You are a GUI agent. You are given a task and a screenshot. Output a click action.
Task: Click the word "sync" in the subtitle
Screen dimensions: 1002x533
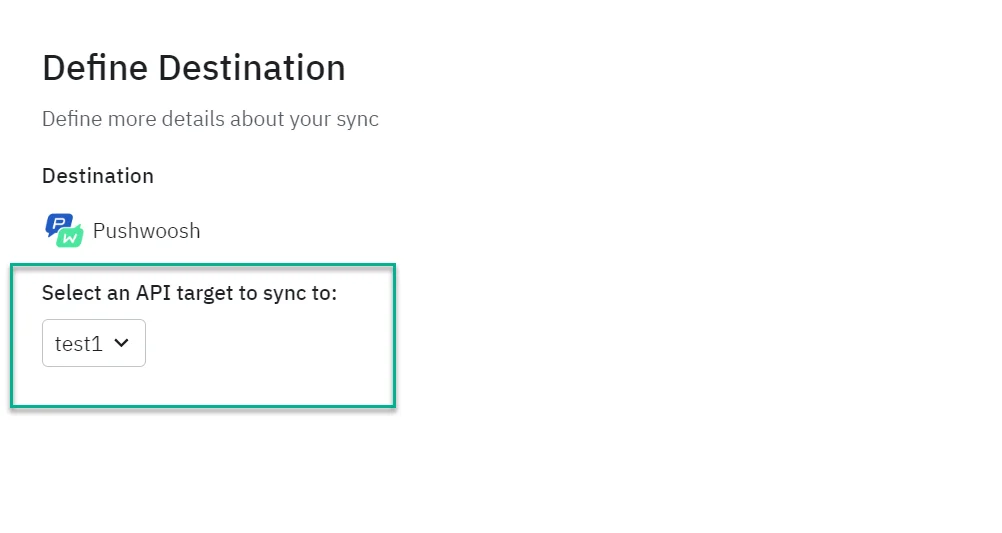(357, 119)
